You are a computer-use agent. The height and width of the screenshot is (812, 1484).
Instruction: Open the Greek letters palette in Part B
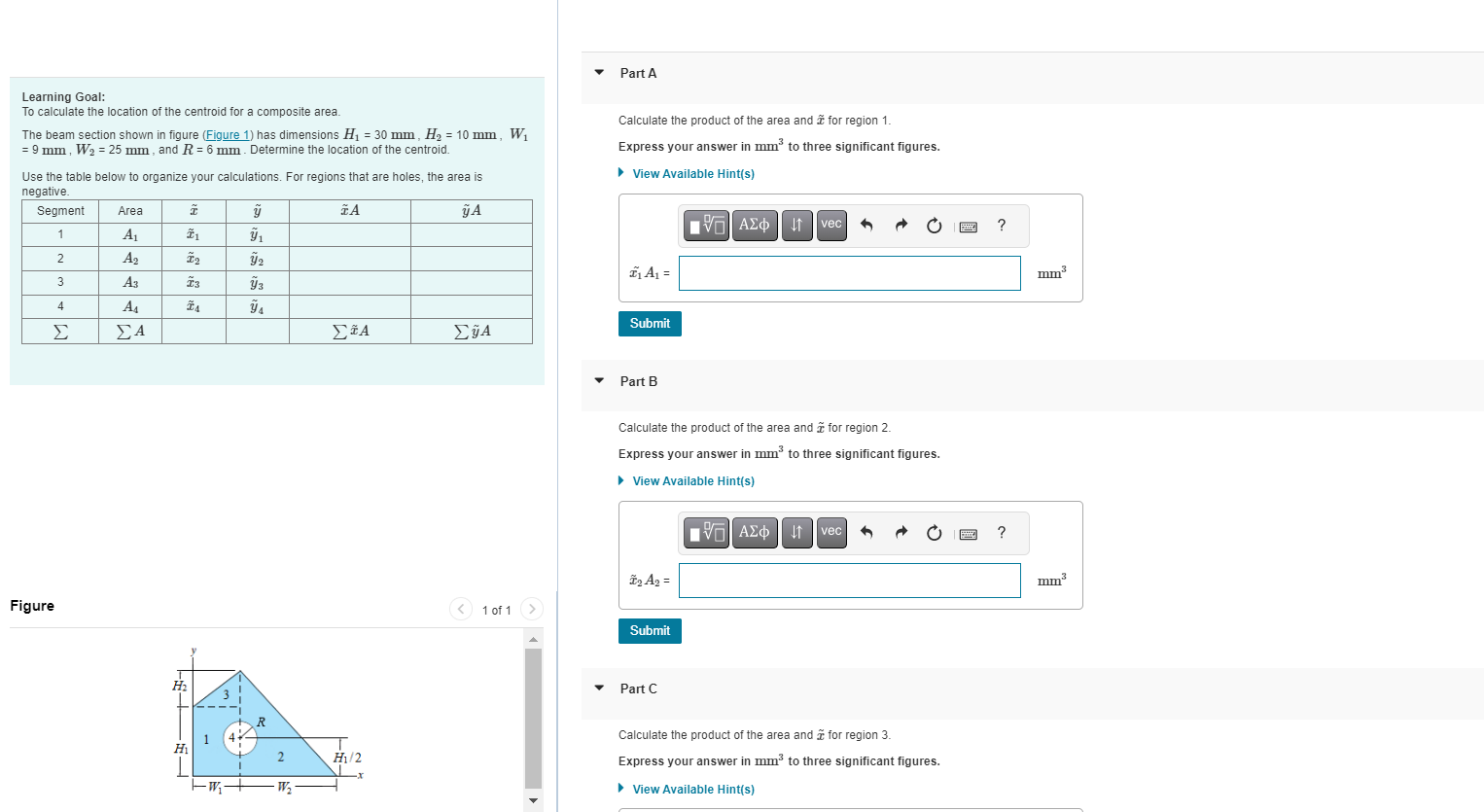click(755, 532)
